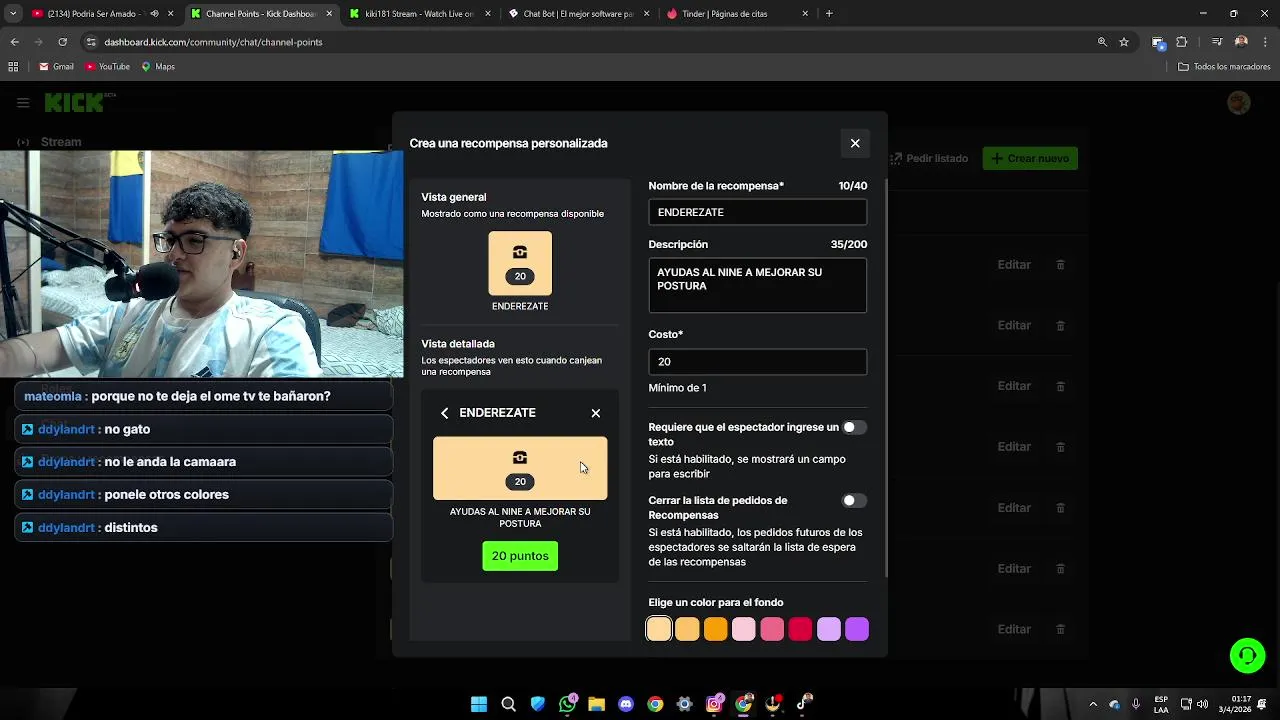Select the purple background color
Screen dimensions: 1280x720
(857, 629)
